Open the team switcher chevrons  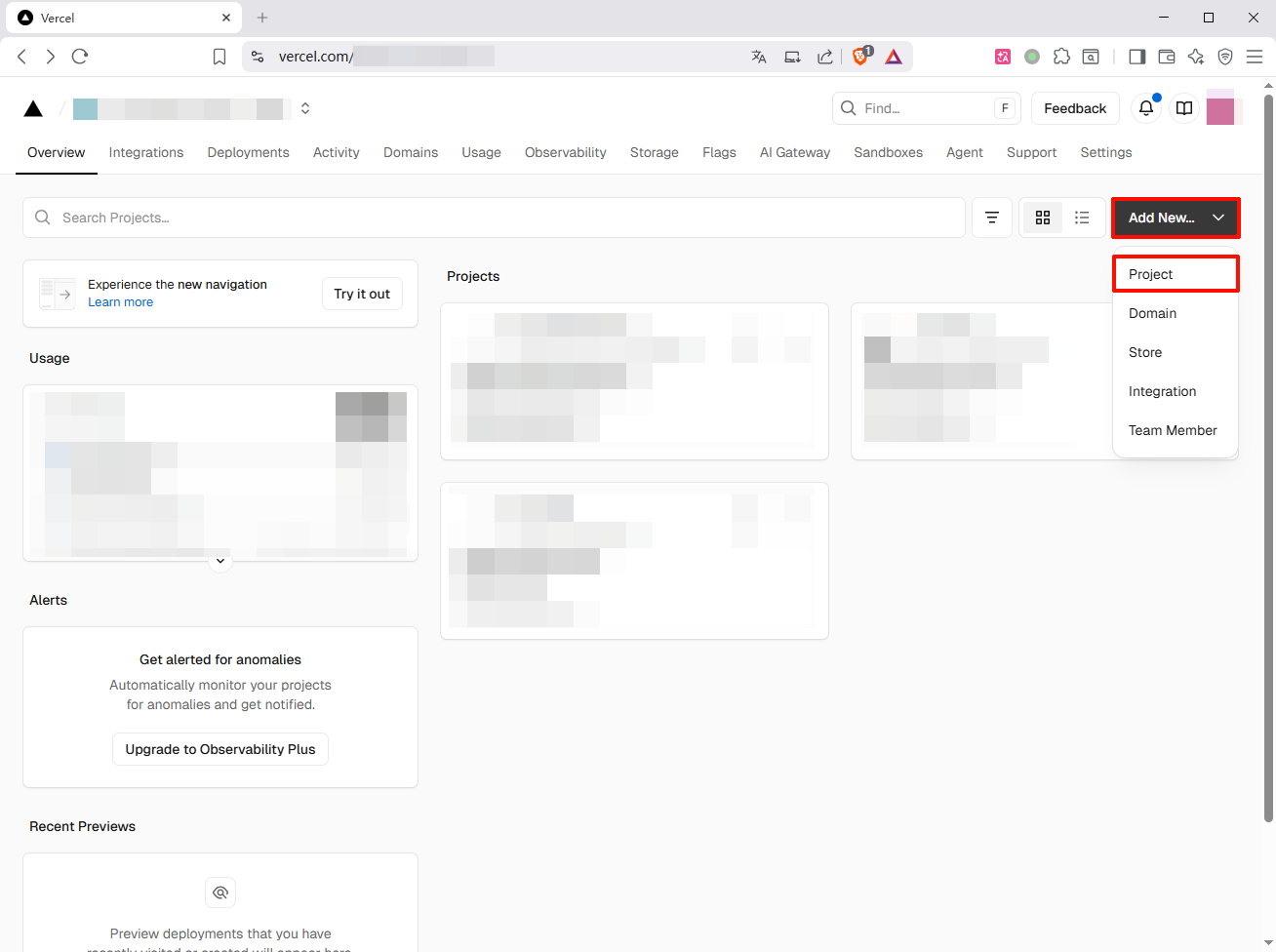[305, 108]
